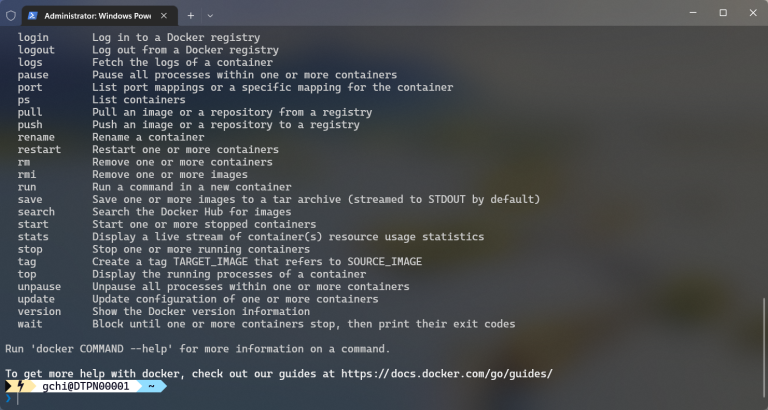Click the 'login' command entry
Screen dimensions: 768x410
tap(33, 38)
